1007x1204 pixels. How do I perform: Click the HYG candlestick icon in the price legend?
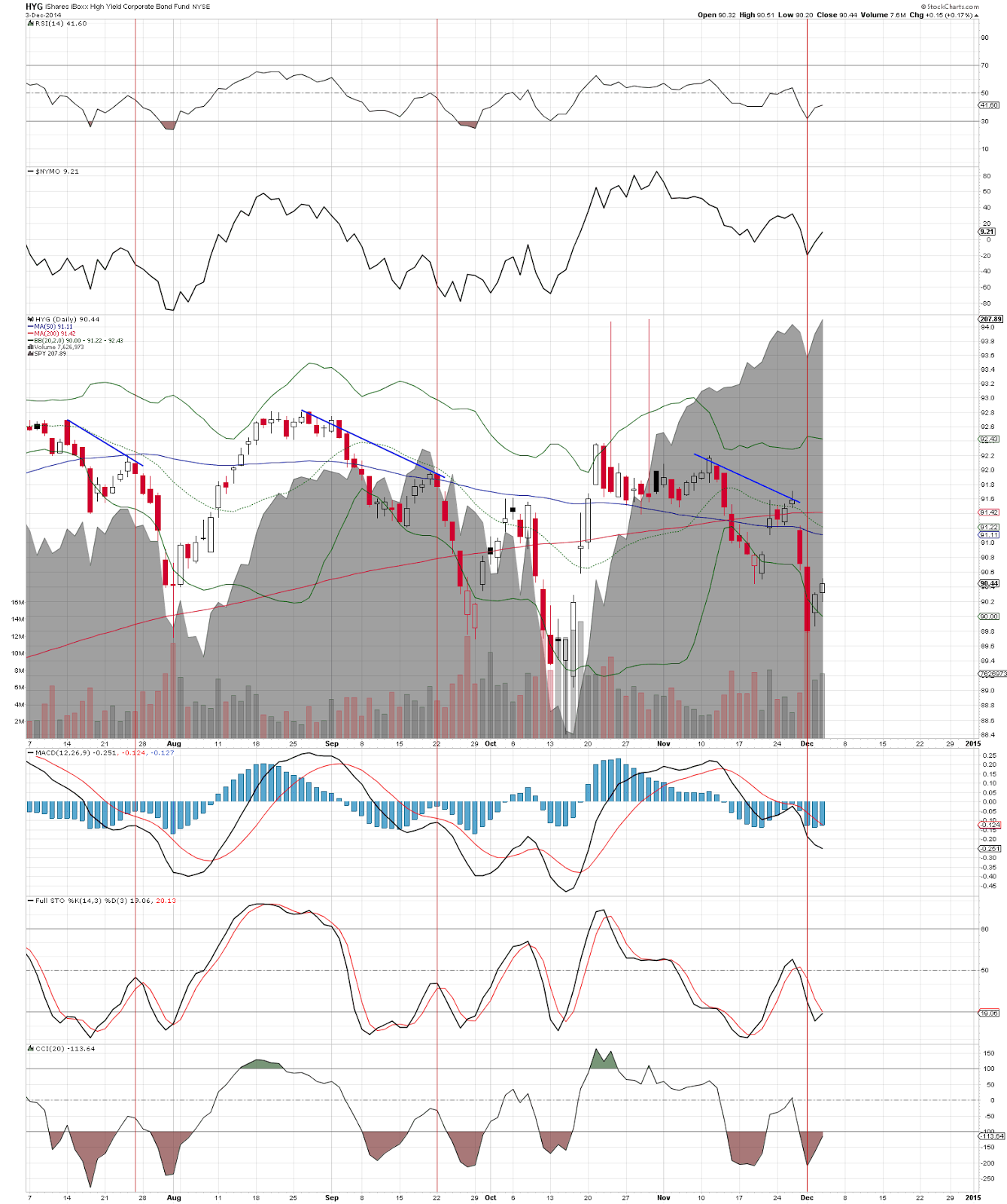(x=30, y=319)
